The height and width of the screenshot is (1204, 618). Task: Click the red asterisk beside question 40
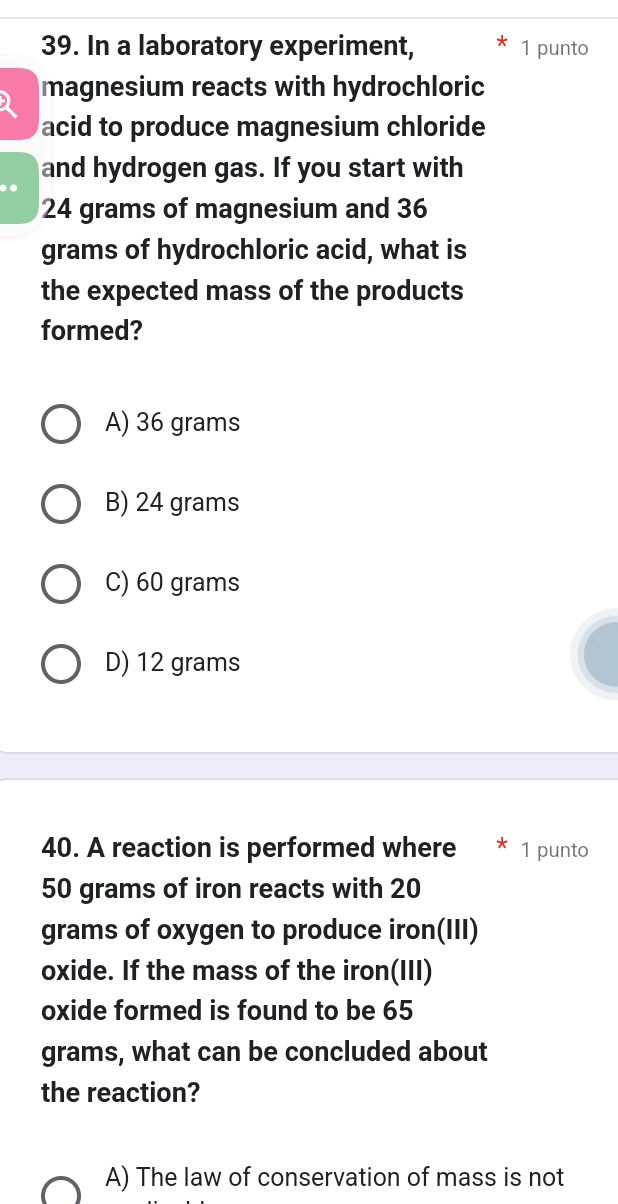pyautogui.click(x=501, y=846)
